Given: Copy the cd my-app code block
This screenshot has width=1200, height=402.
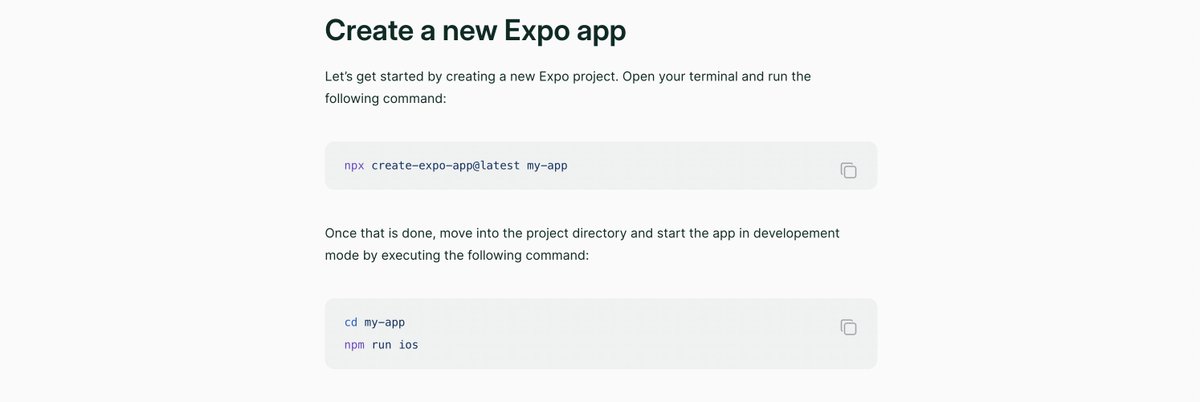Looking at the screenshot, I should click(848, 327).
